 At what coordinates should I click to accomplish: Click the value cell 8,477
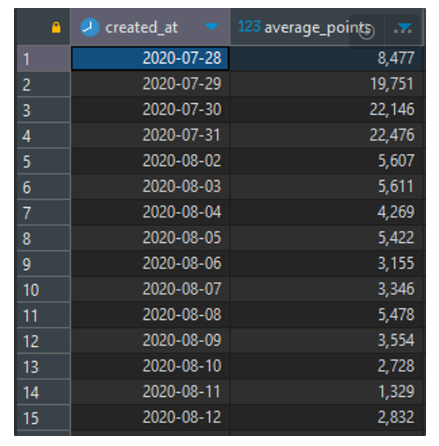coord(327,58)
